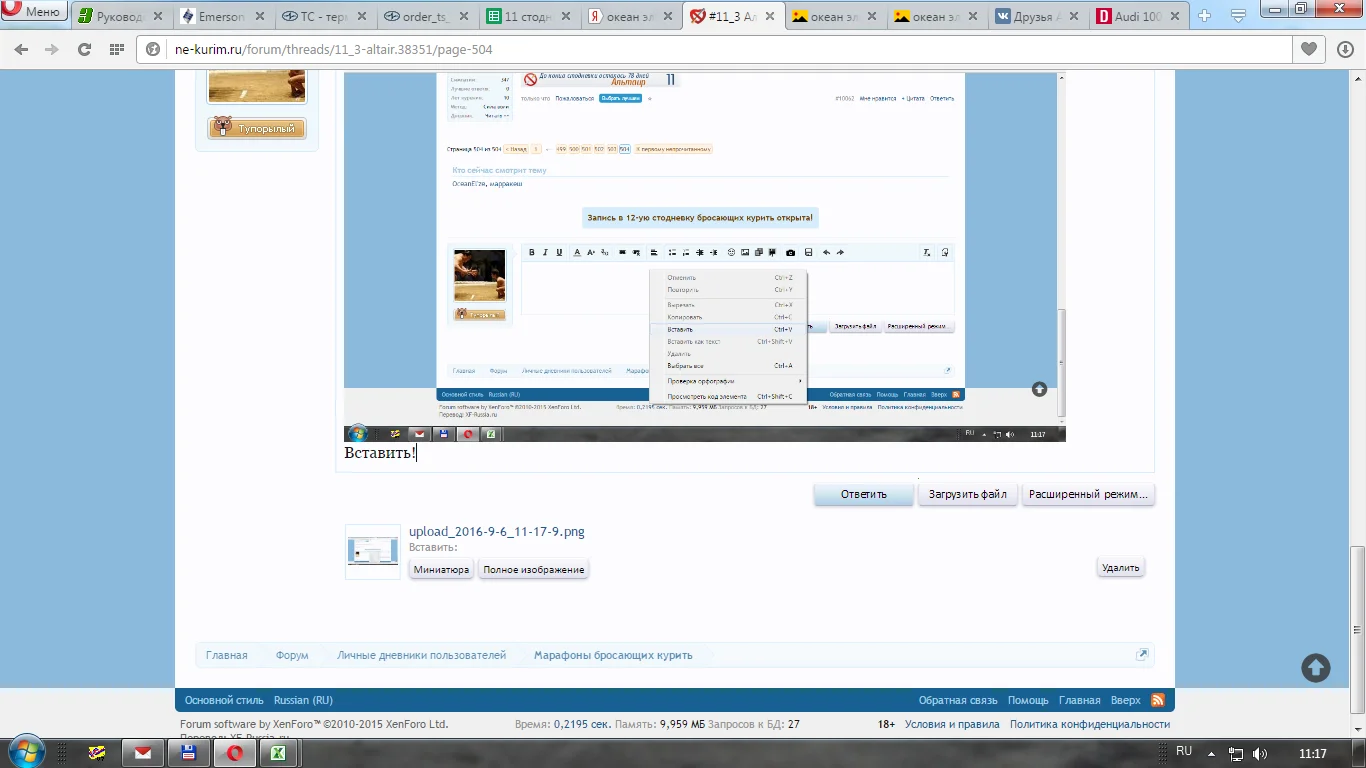Open downloads via the download arrow icon
1366x768 pixels.
click(x=1344, y=50)
